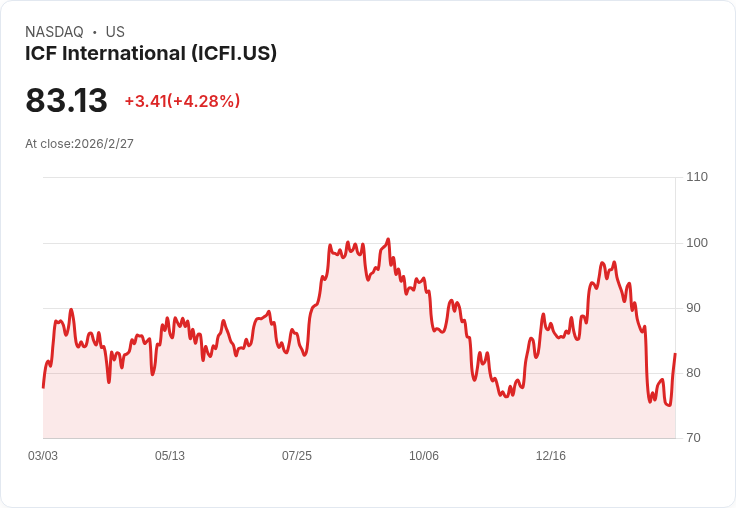This screenshot has width=736, height=508.
Task: Click the 12/16 date axis label
Action: [551, 455]
